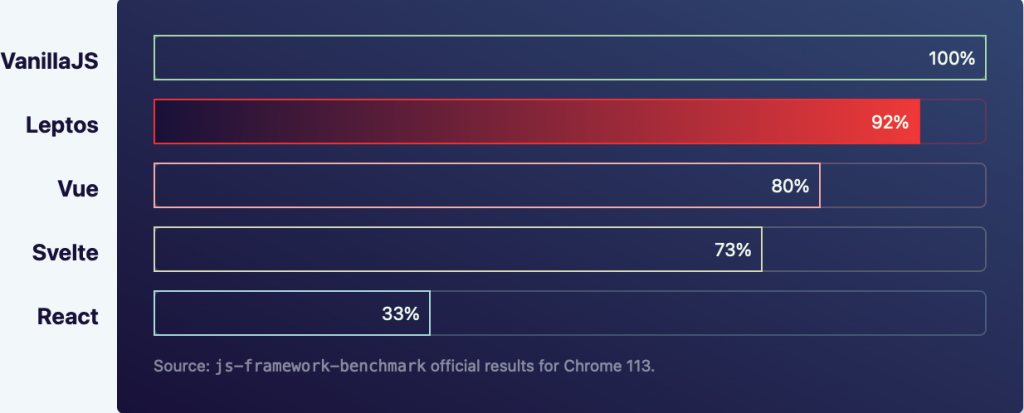The image size is (1024, 413).
Task: Click the 33% value text
Action: [400, 314]
